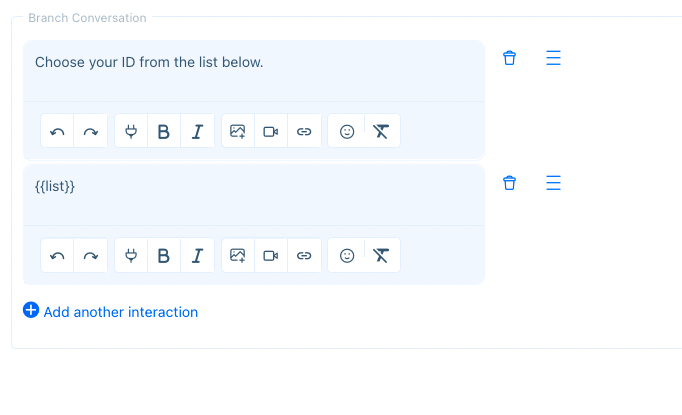Toggle italic in the first message editor
682x415 pixels.
(x=197, y=131)
